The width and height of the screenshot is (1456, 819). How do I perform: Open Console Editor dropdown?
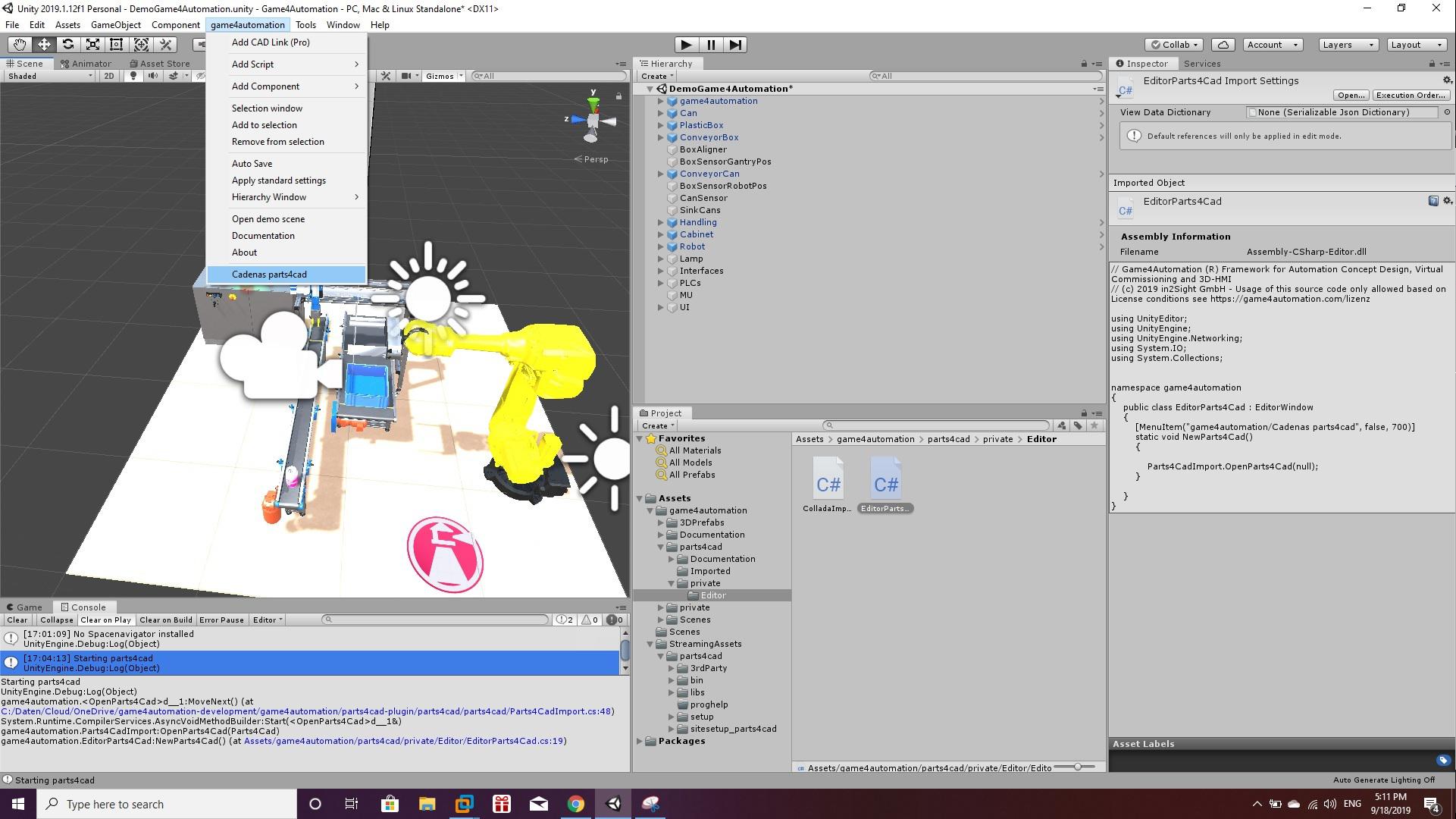pyautogui.click(x=268, y=620)
